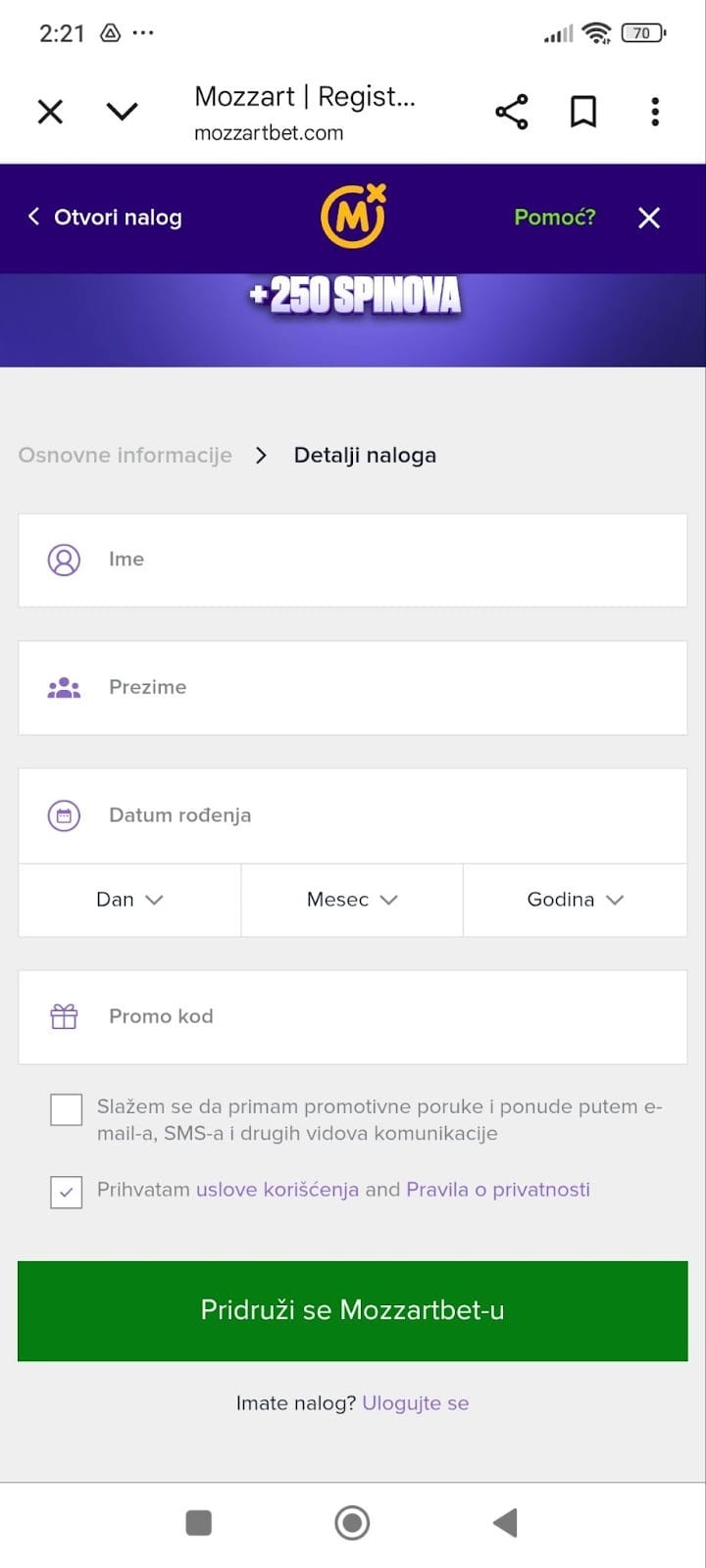Tap the gift icon beside Promo kod
706x1568 pixels.
tap(64, 1016)
